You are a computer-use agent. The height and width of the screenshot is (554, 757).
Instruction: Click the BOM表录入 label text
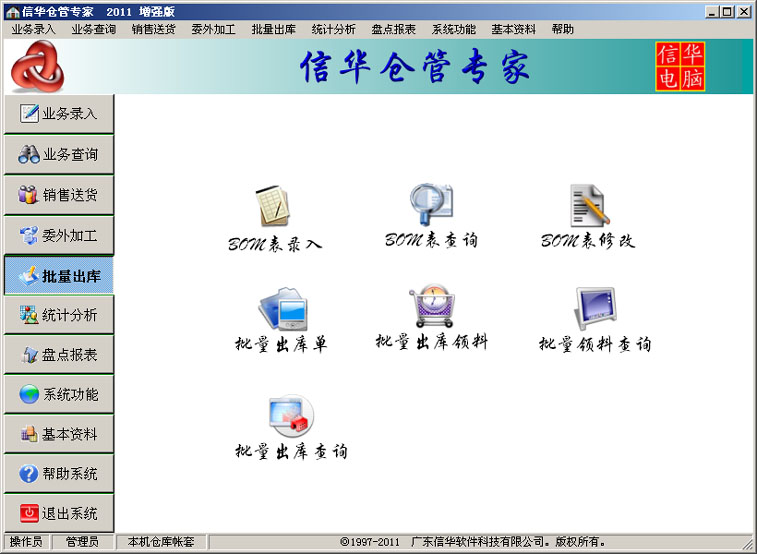click(x=275, y=244)
